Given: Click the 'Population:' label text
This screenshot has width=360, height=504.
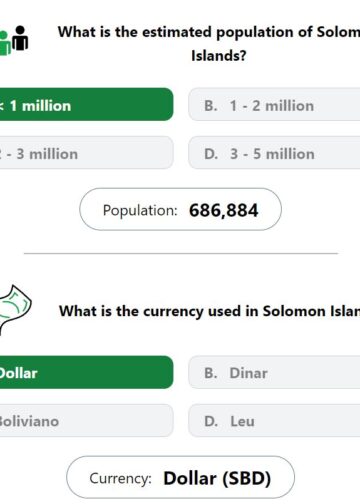Looking at the screenshot, I should [x=140, y=211].
